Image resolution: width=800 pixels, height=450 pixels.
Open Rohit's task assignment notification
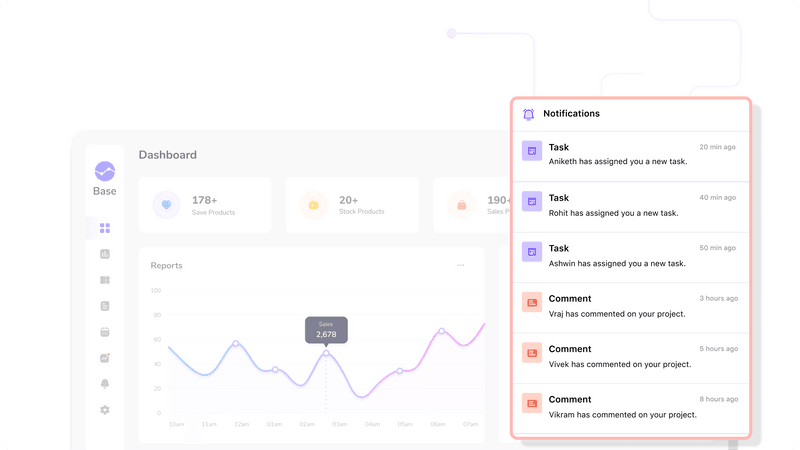click(630, 206)
